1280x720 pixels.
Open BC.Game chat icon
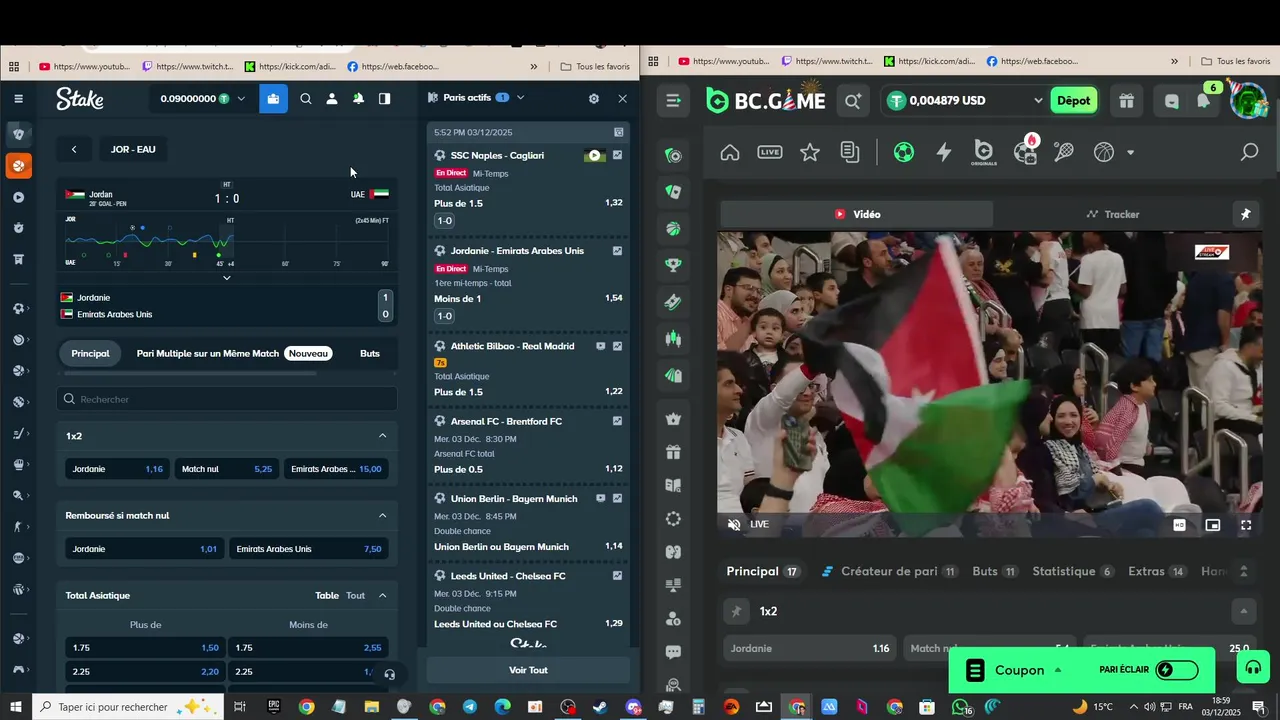[1172, 101]
